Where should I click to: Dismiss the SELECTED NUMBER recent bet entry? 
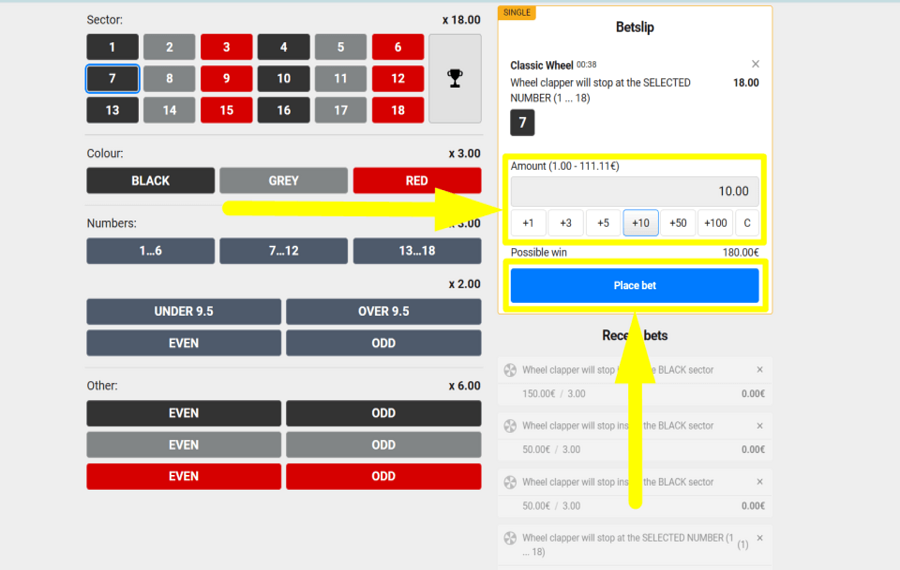coord(759,538)
